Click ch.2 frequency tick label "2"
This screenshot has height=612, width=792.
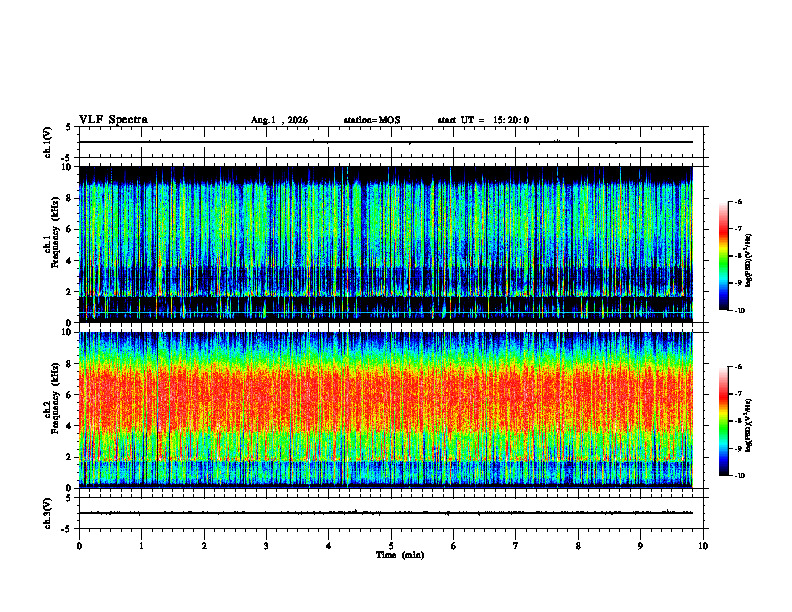[x=69, y=457]
